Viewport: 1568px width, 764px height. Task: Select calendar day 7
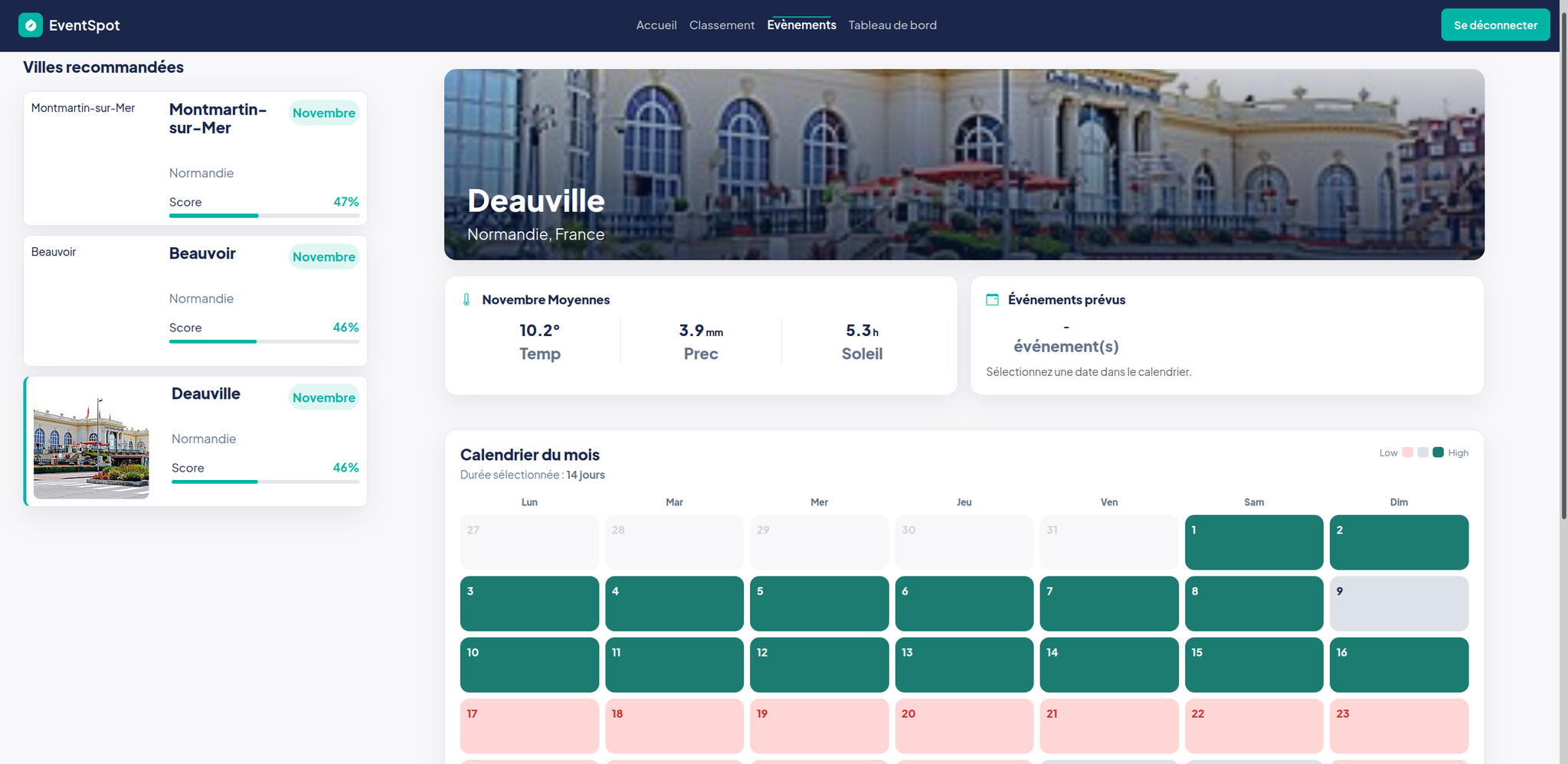1109,603
